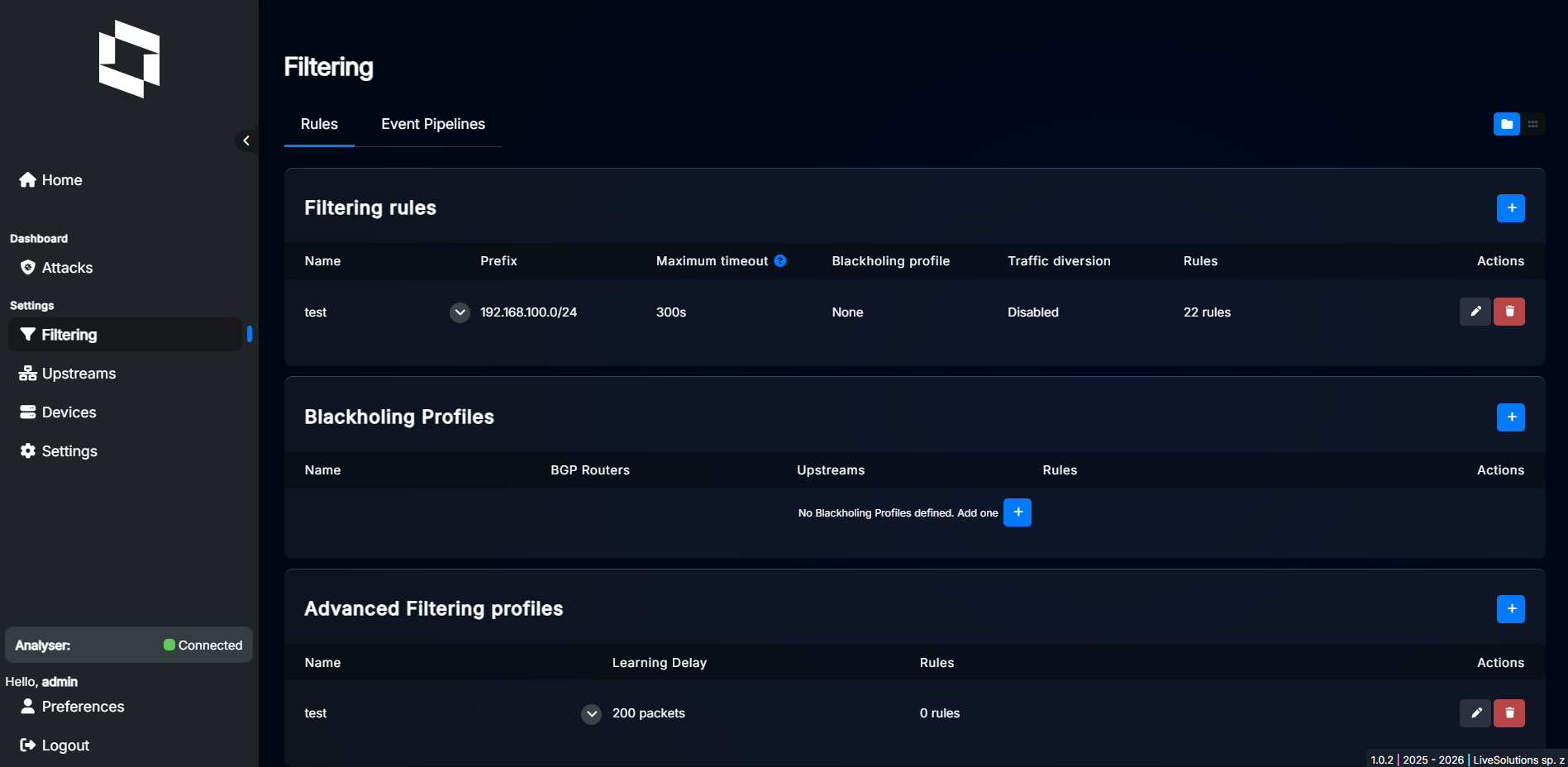The height and width of the screenshot is (767, 1568).
Task: Edit the test filtering rule
Action: pyautogui.click(x=1475, y=312)
